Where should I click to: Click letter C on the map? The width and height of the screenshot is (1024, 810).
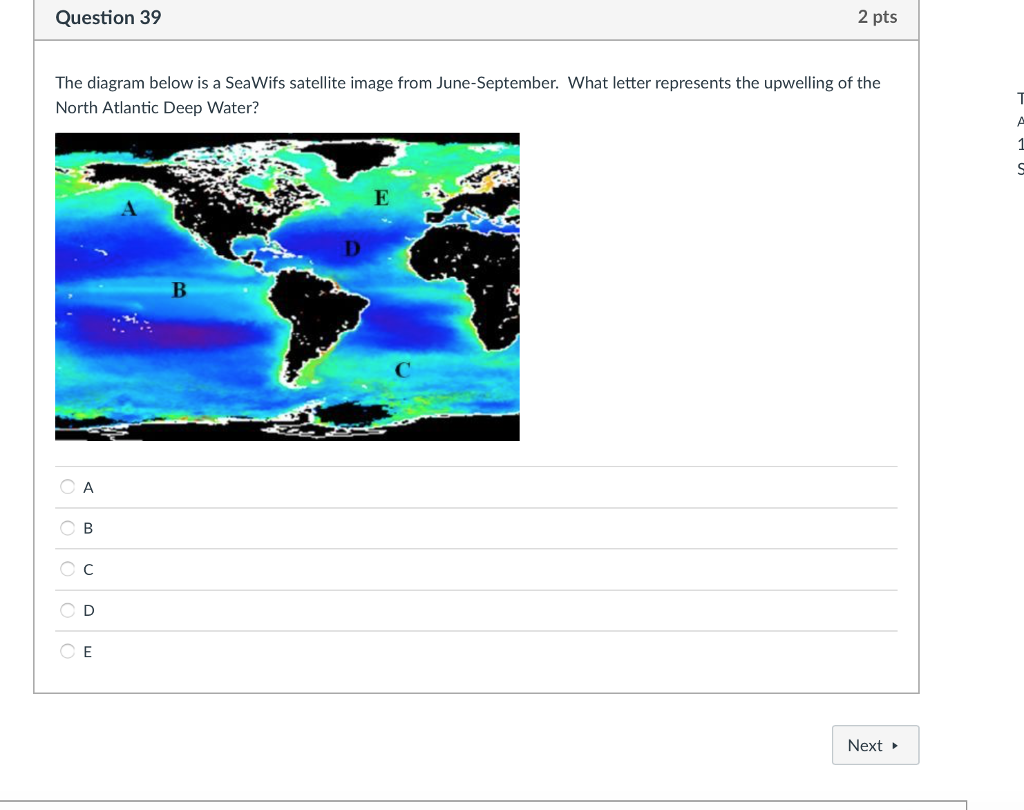403,370
